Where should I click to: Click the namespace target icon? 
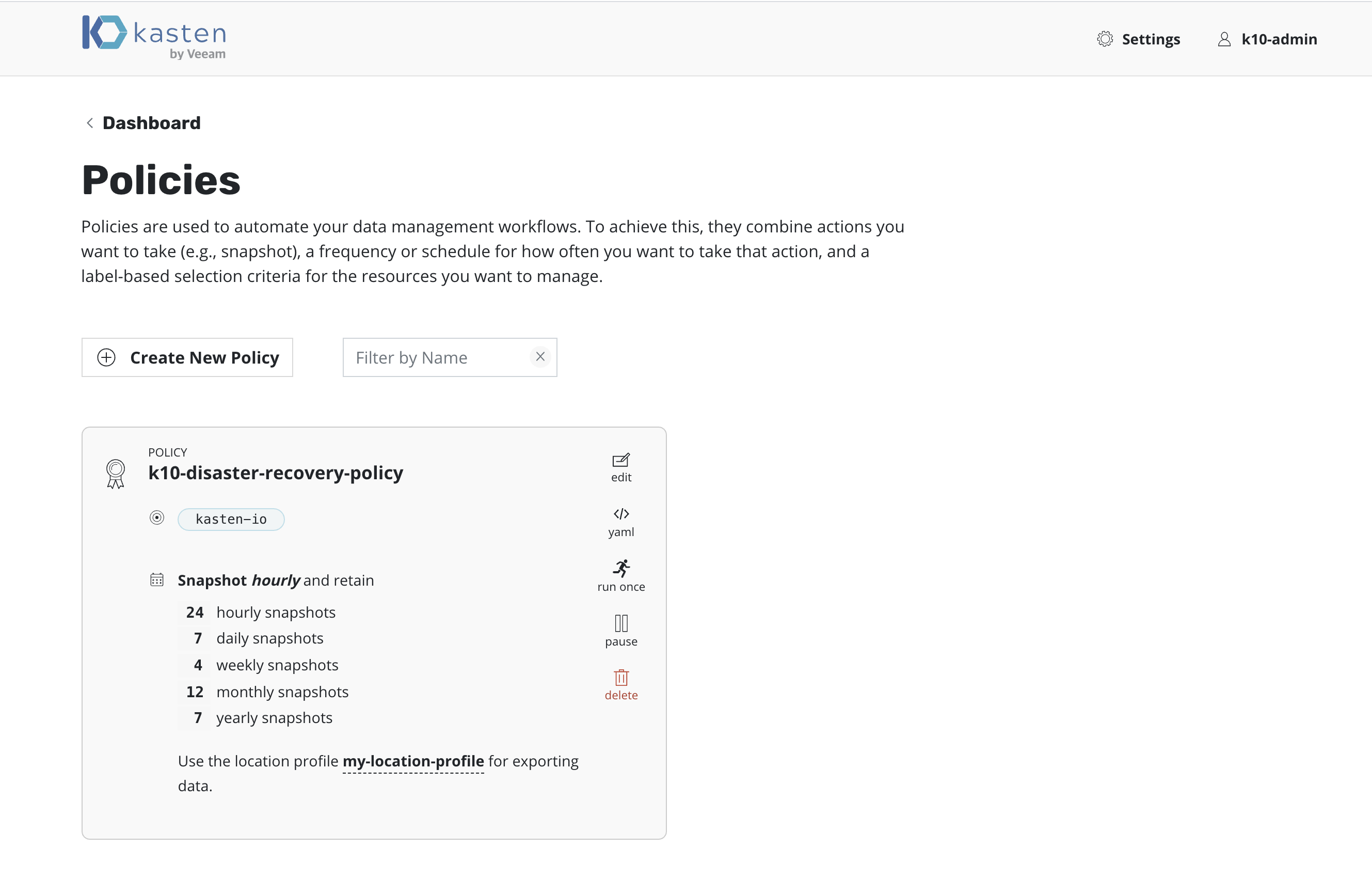coord(157,517)
